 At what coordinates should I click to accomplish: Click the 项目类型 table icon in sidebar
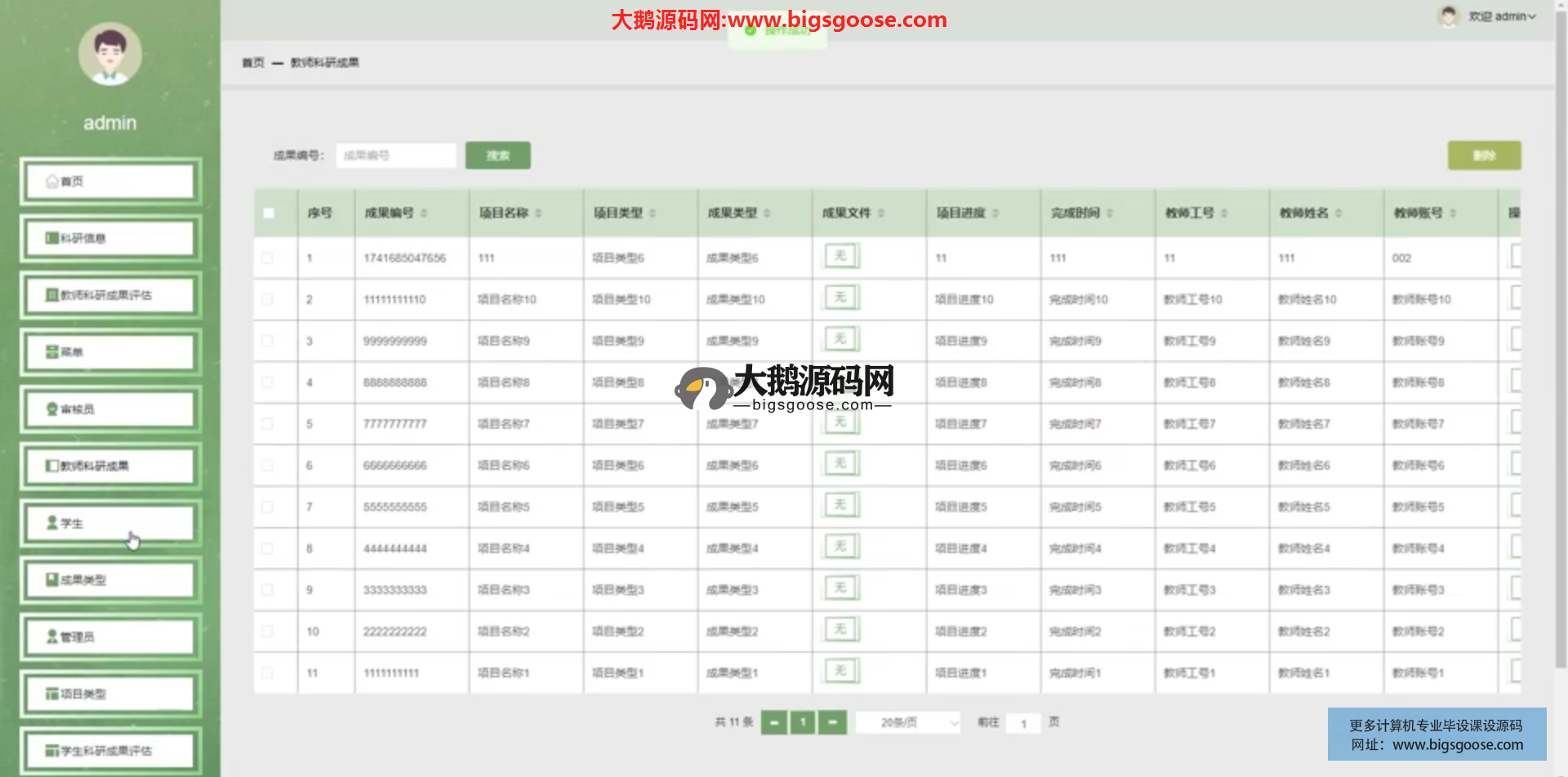52,694
